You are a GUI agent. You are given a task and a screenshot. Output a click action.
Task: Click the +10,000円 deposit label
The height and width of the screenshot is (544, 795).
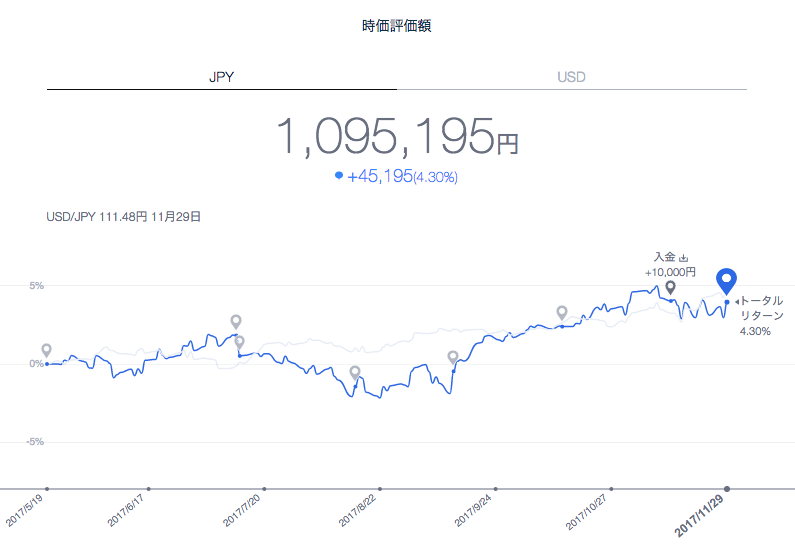tap(670, 272)
